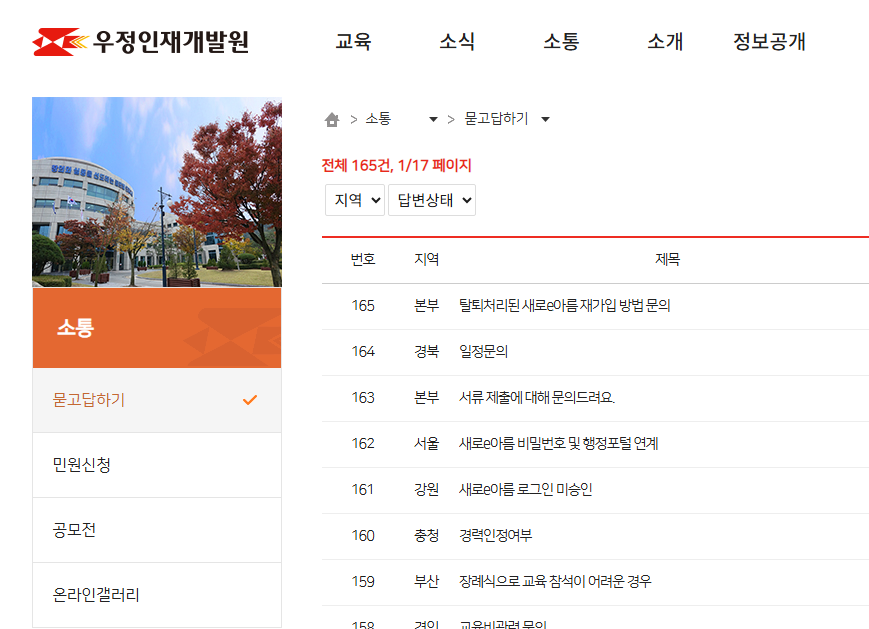Open the 소통 top menu
Image resolution: width=869 pixels, height=629 pixels.
click(x=561, y=41)
